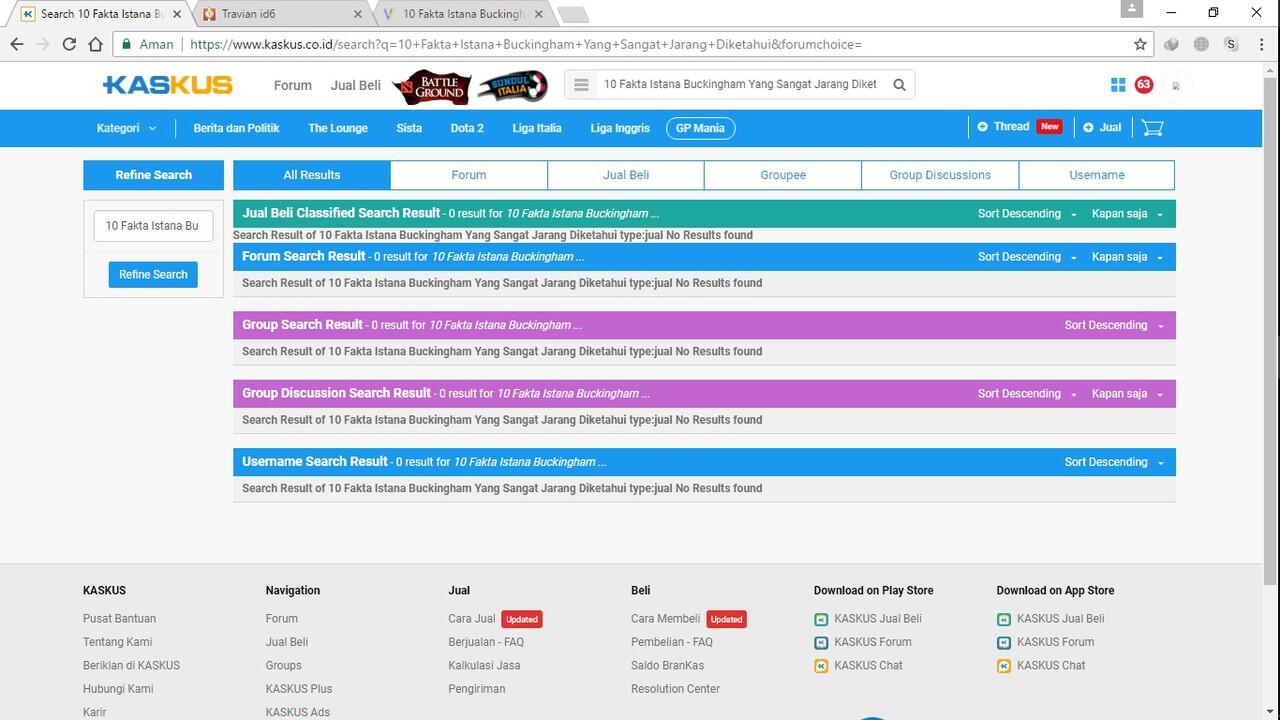1280x720 pixels.
Task: Click Jual Beli in the top header
Action: tap(356, 86)
